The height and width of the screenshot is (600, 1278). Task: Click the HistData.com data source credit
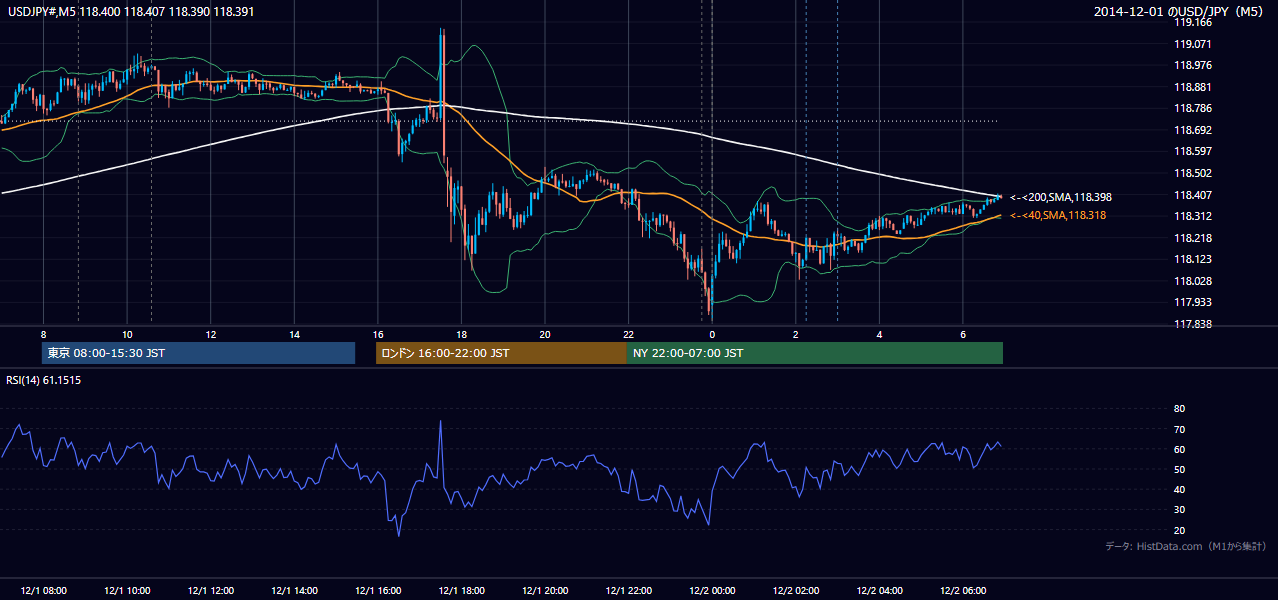(x=1186, y=546)
